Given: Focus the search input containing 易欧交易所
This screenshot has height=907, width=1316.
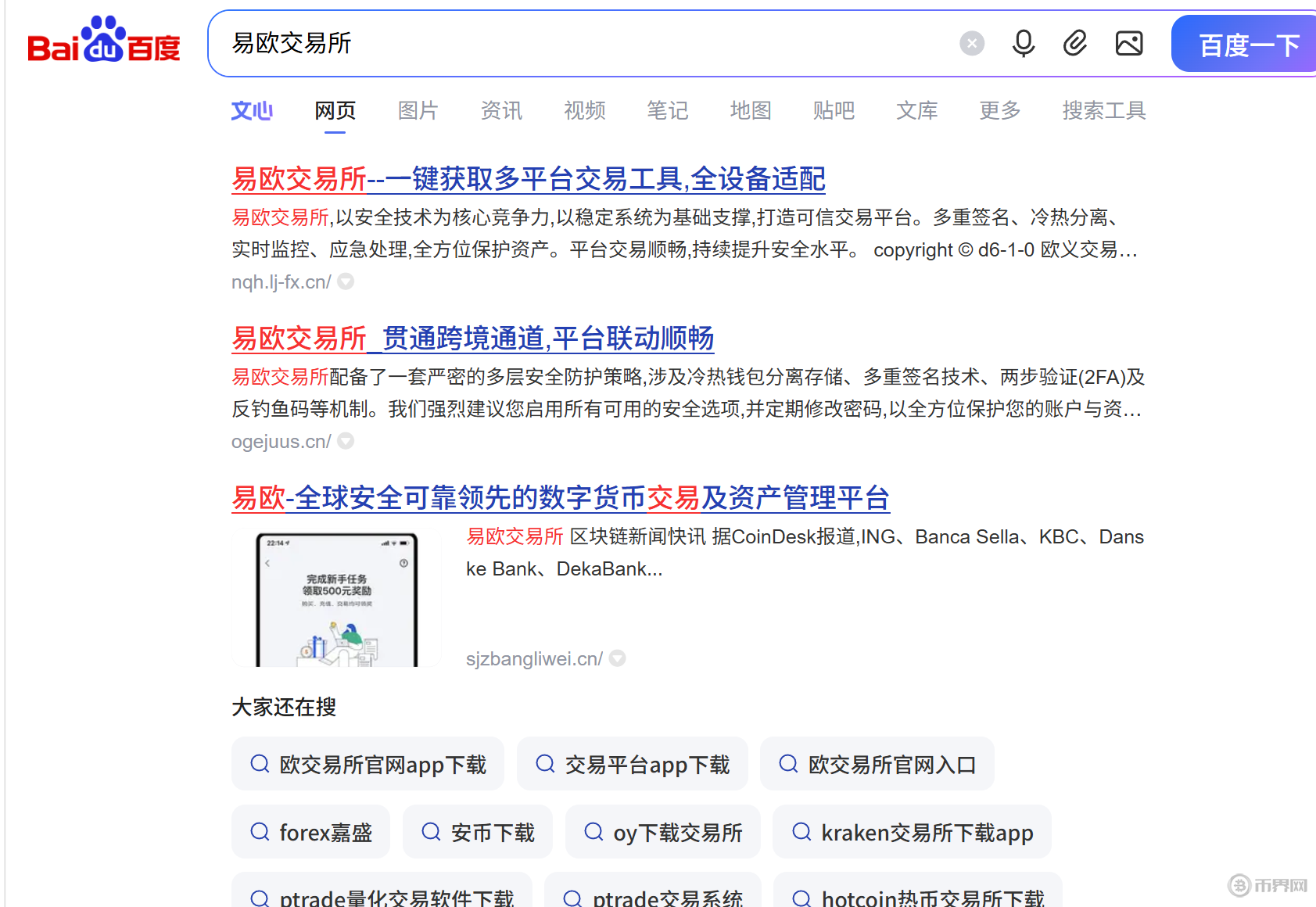Looking at the screenshot, I should click(579, 43).
